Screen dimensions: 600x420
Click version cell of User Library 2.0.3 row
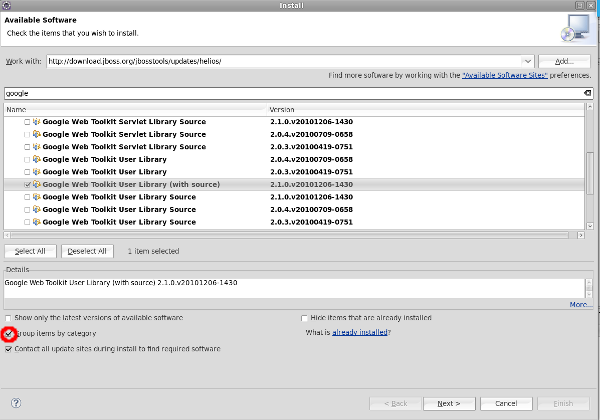point(311,172)
